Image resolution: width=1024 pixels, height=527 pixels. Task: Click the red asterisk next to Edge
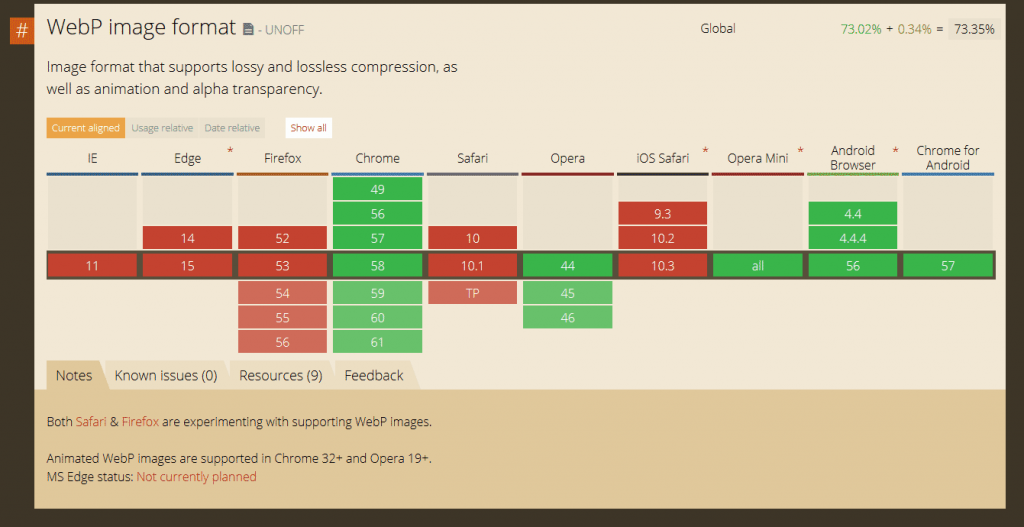pos(230,151)
